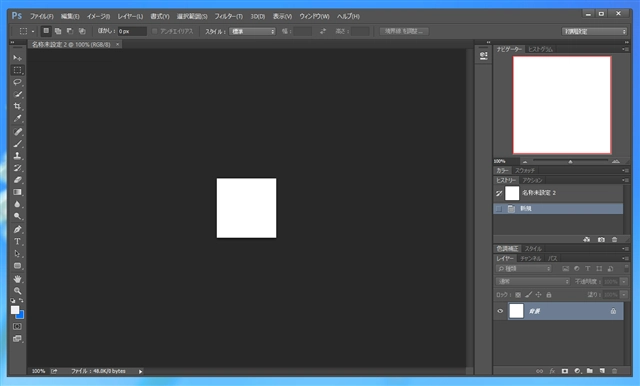Choose Add to Selection mode

point(58,31)
